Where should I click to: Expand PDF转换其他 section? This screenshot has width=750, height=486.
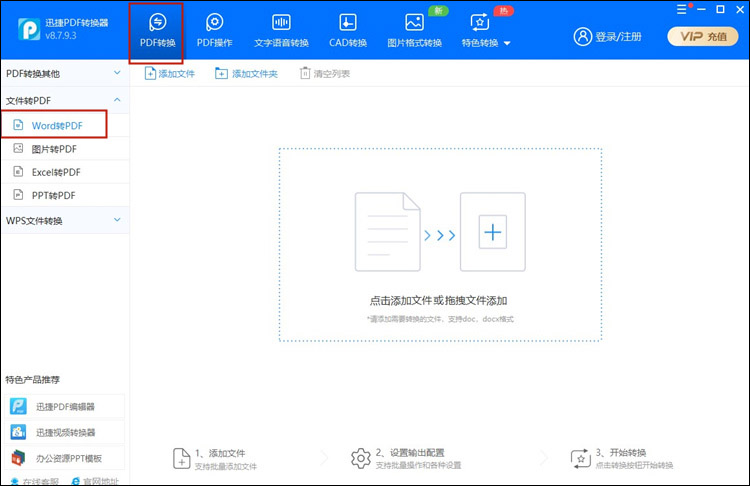coord(65,73)
